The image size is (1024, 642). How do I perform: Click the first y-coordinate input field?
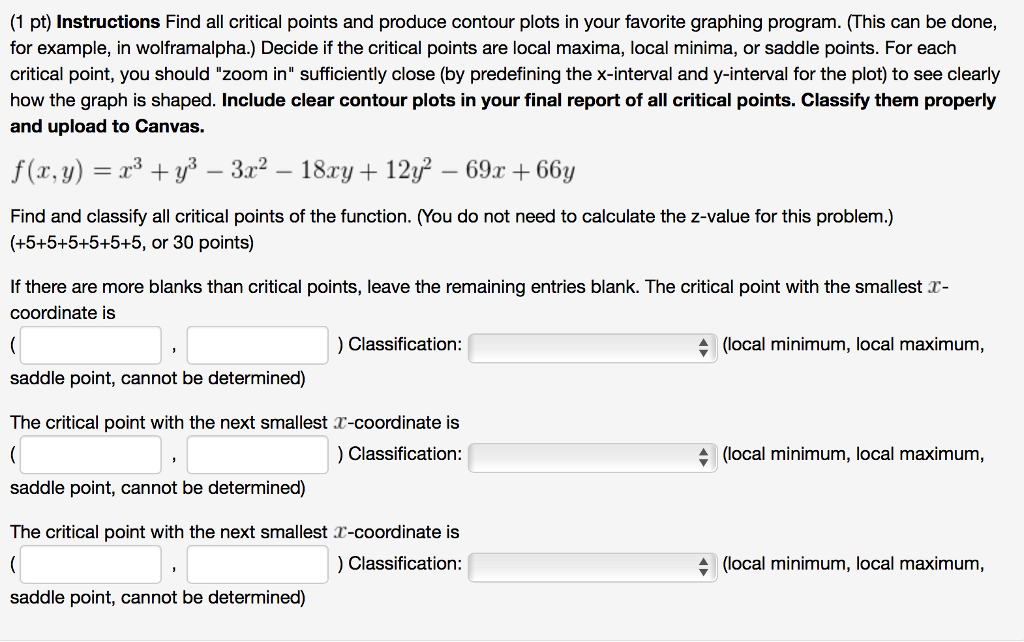tap(257, 344)
